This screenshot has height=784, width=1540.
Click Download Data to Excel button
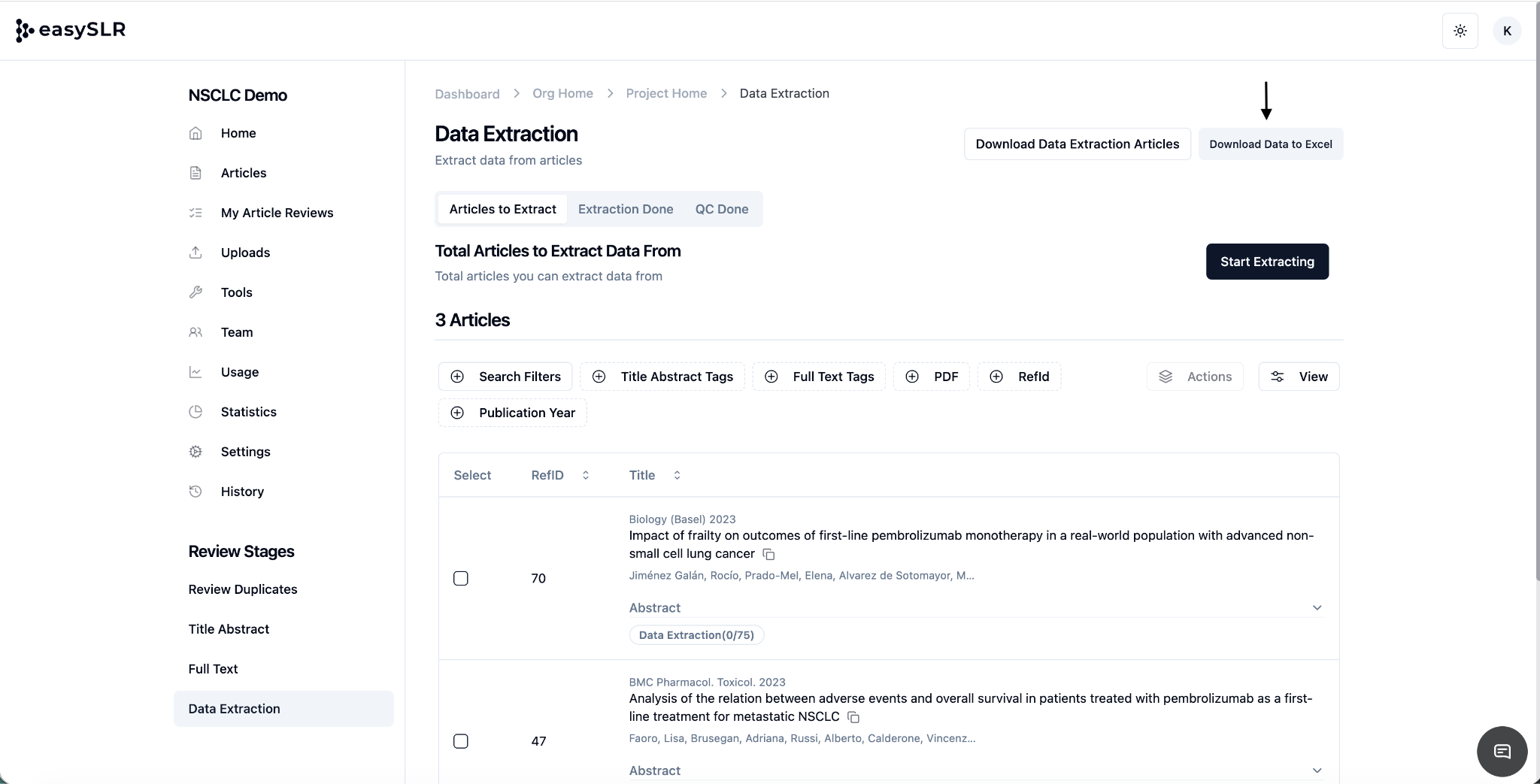pos(1270,144)
